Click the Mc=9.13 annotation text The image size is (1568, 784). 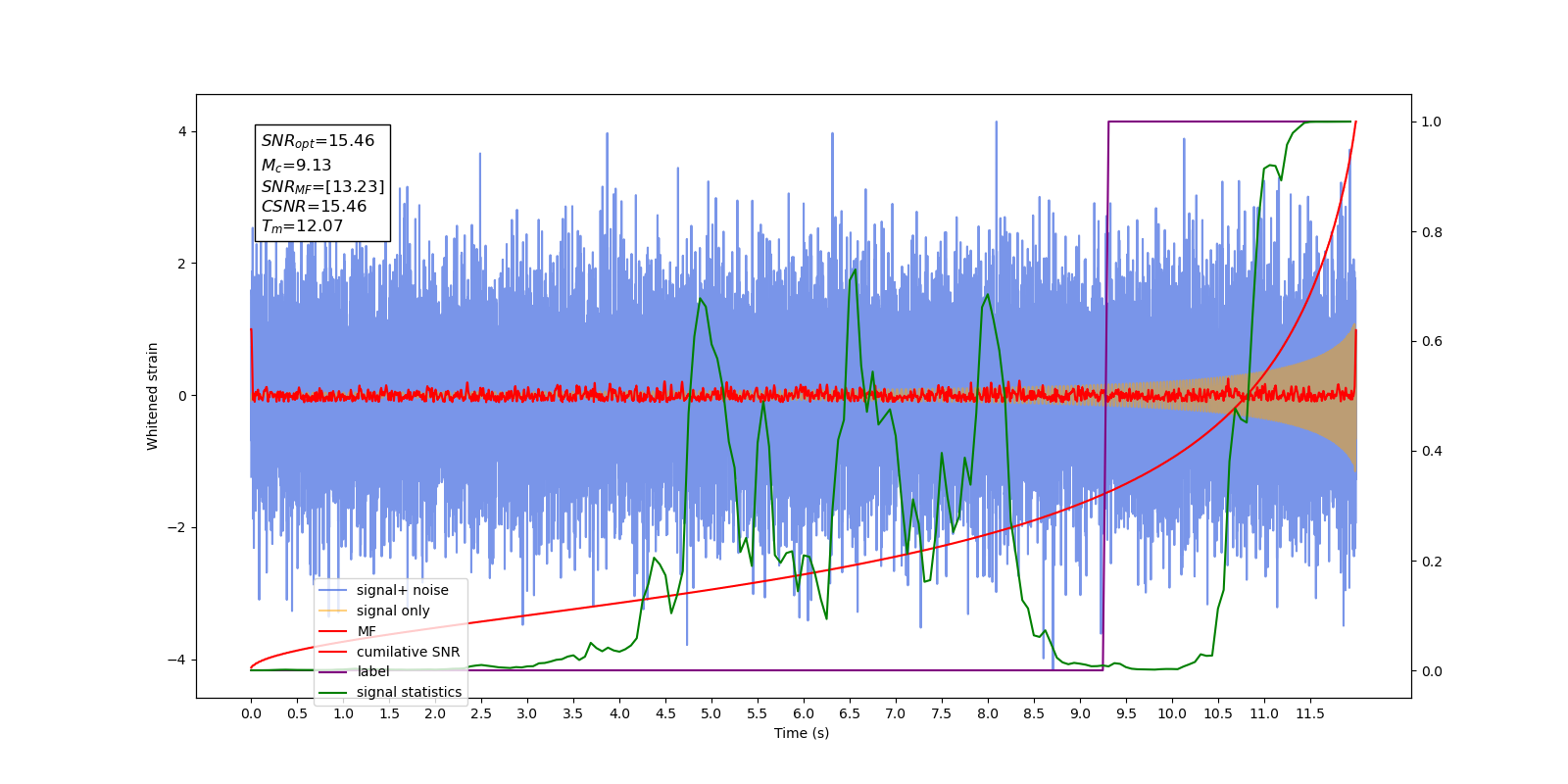tap(296, 166)
